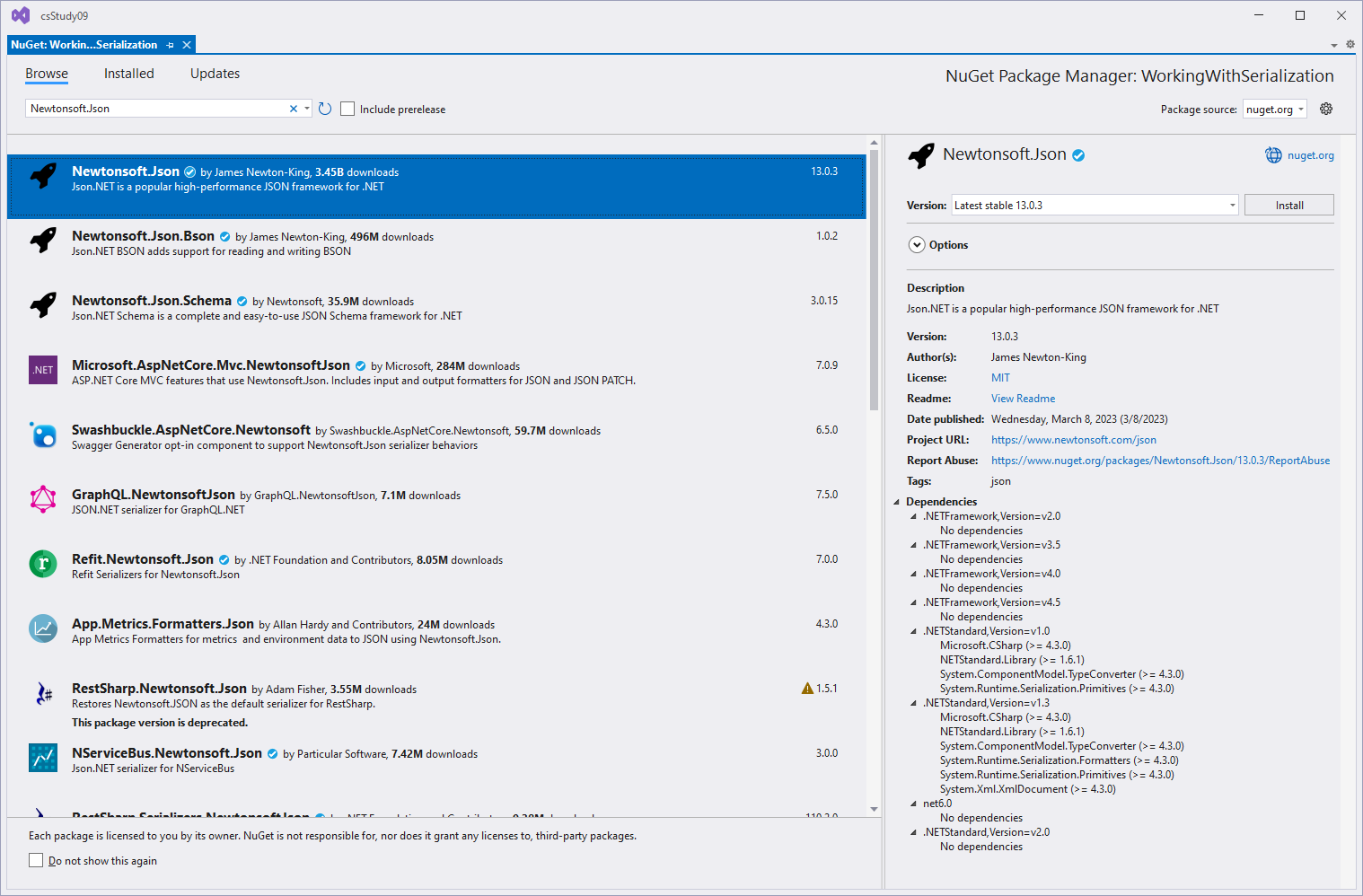Open the ReportAbuse link
The height and width of the screenshot is (896, 1363).
point(1160,461)
